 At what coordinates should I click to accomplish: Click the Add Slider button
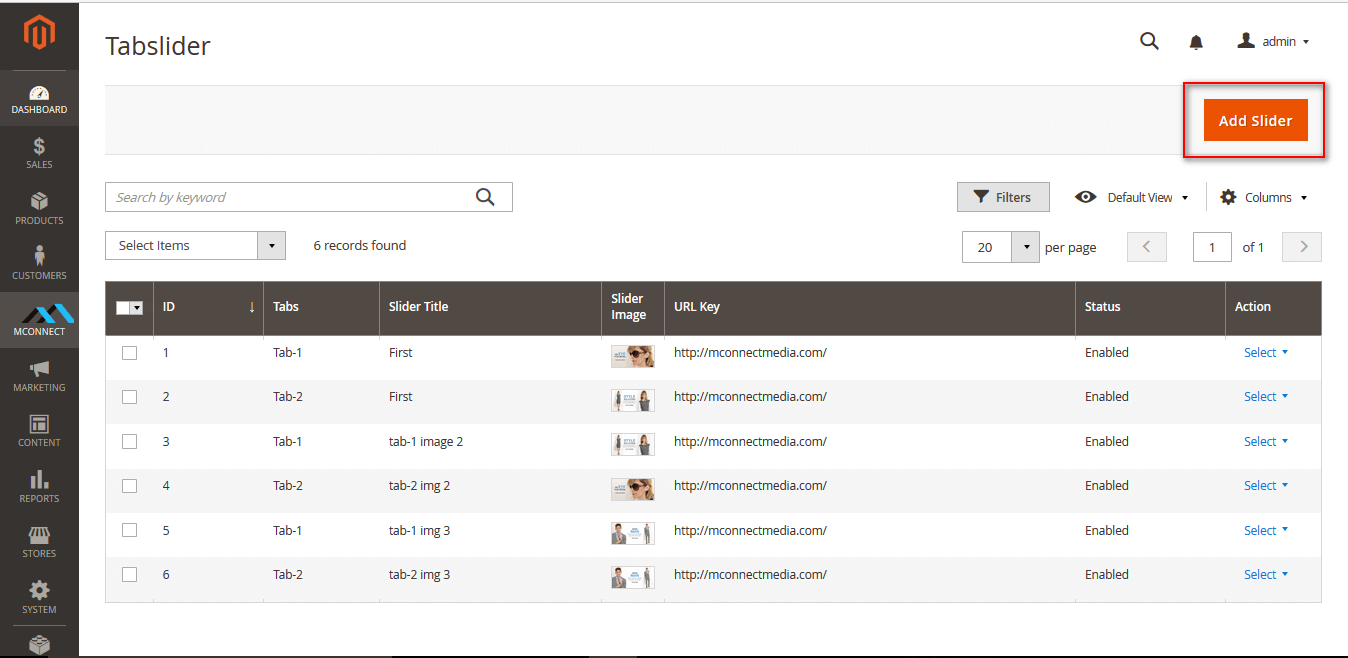pyautogui.click(x=1255, y=121)
